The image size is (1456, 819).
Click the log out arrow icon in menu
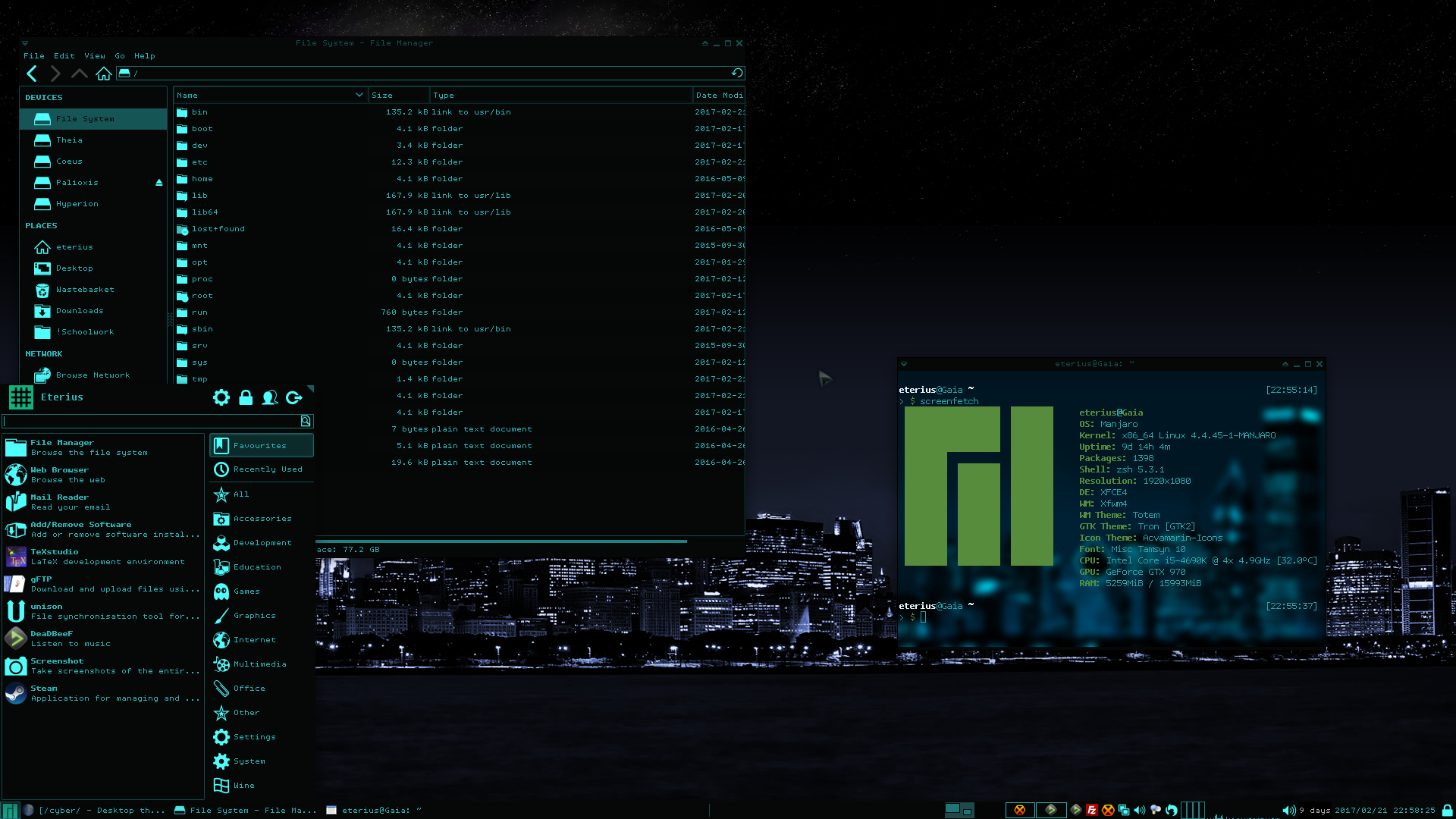294,397
